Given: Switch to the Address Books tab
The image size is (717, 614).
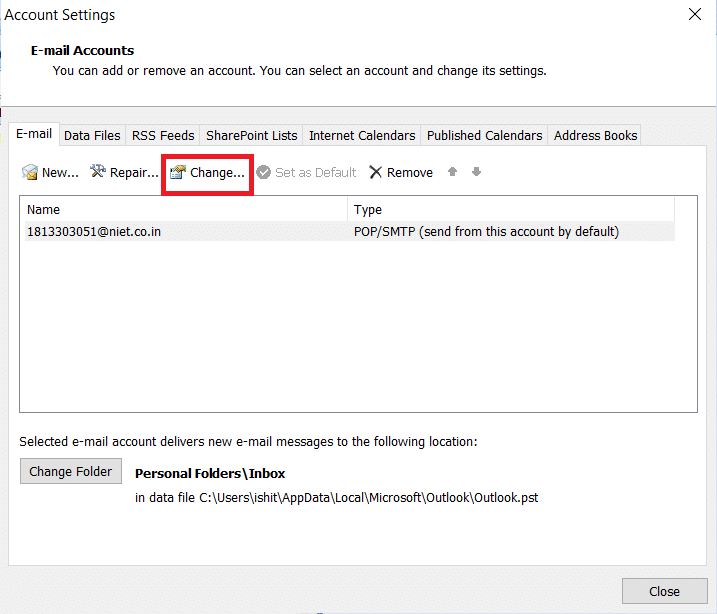Looking at the screenshot, I should pos(595,136).
